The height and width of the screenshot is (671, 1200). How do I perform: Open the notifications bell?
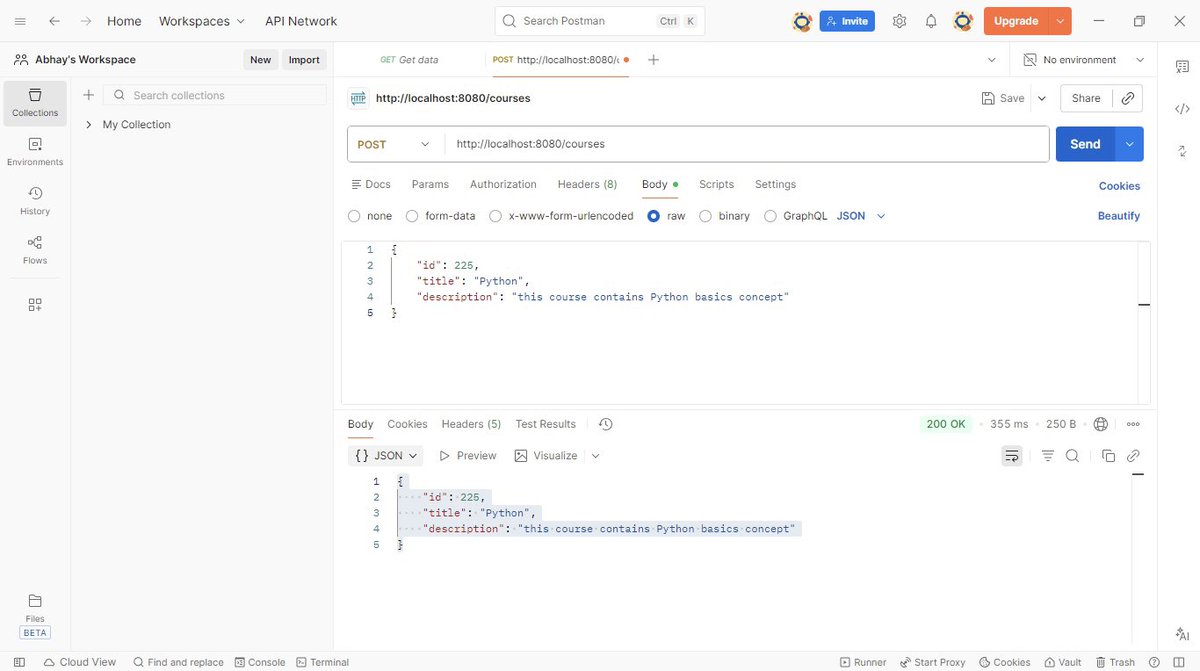tap(931, 21)
